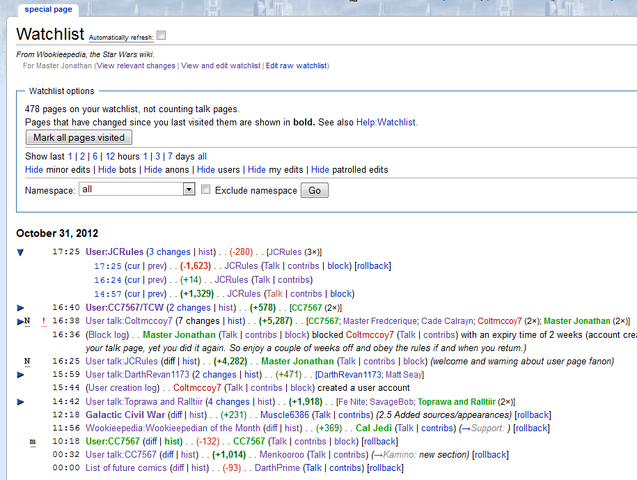Open DarthPrime user link
Screen dimensions: 637x480
(x=277, y=468)
